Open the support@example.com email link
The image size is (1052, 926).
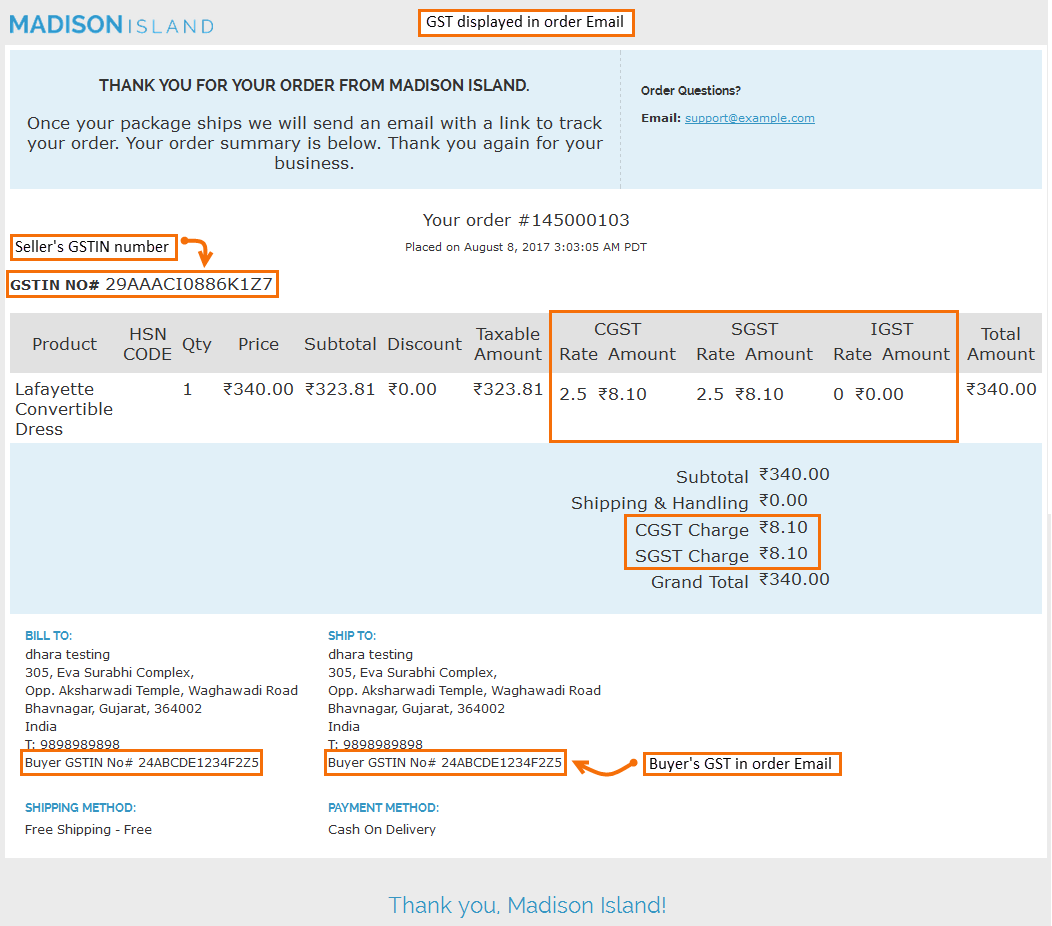point(749,118)
